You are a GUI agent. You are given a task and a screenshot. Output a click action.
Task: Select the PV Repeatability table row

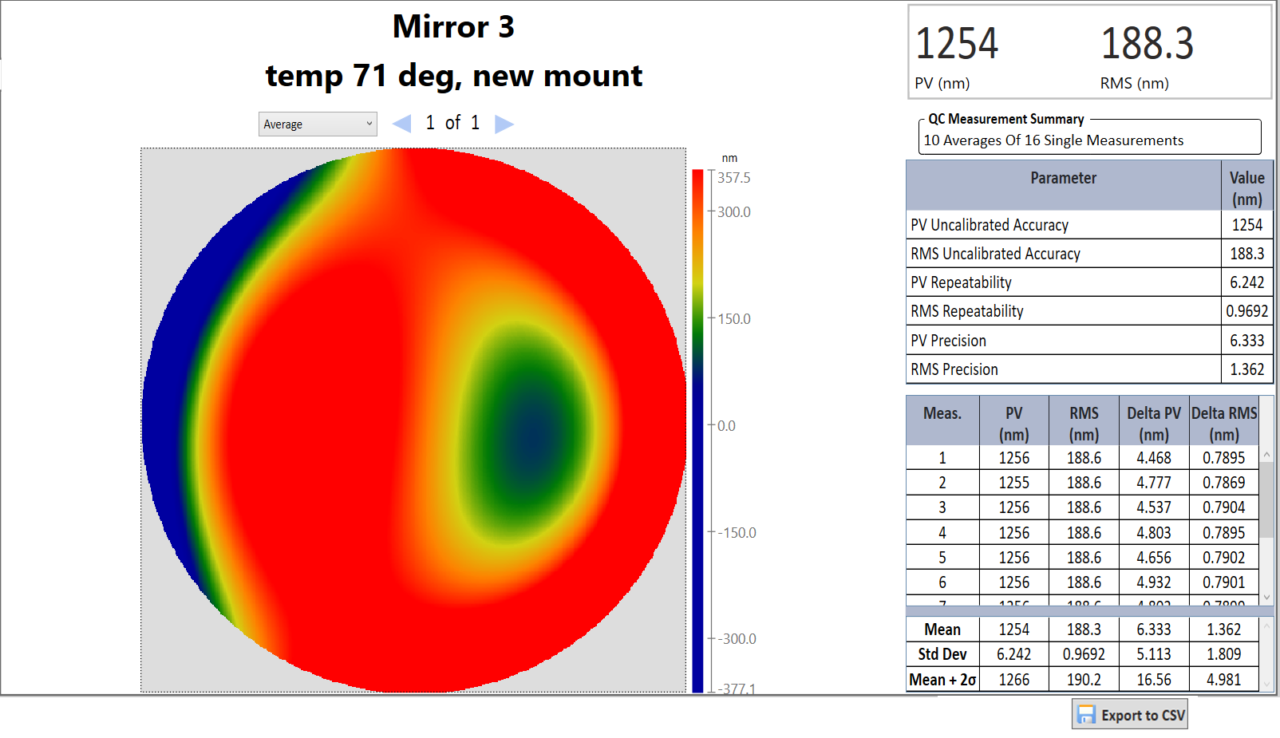1063,282
